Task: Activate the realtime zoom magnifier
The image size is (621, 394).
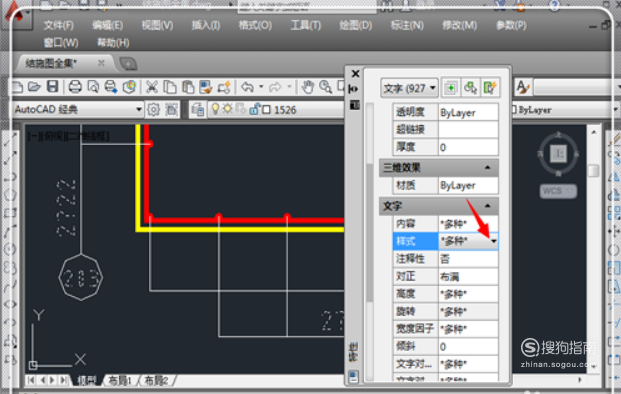Action: 326,87
